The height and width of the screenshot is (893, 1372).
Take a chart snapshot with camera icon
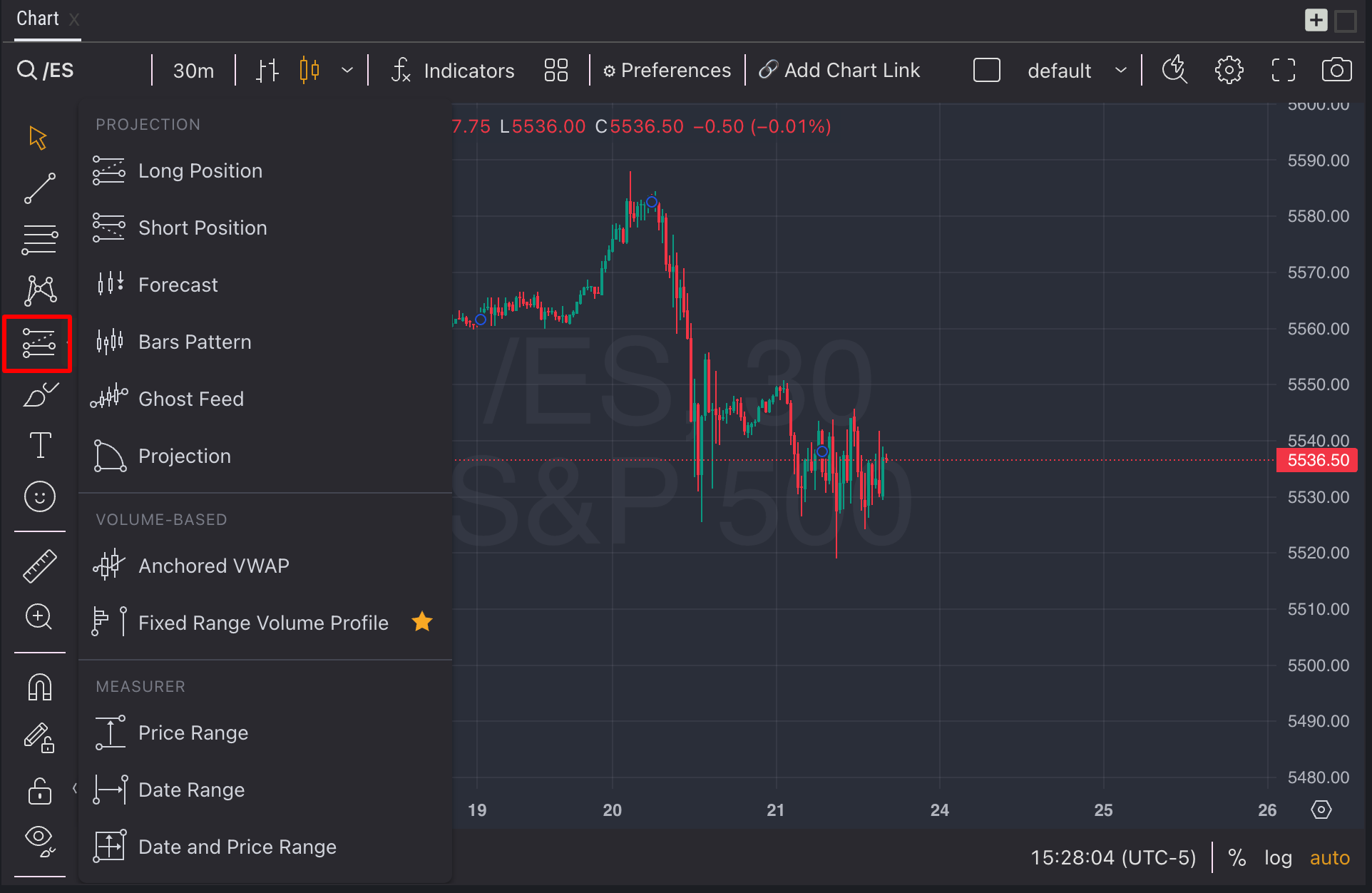click(x=1336, y=70)
